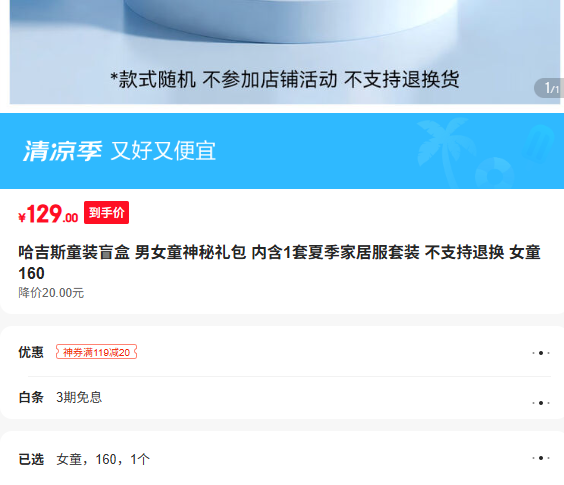Tap the swim ring graphic in banner
The image size is (564, 485).
[494, 173]
